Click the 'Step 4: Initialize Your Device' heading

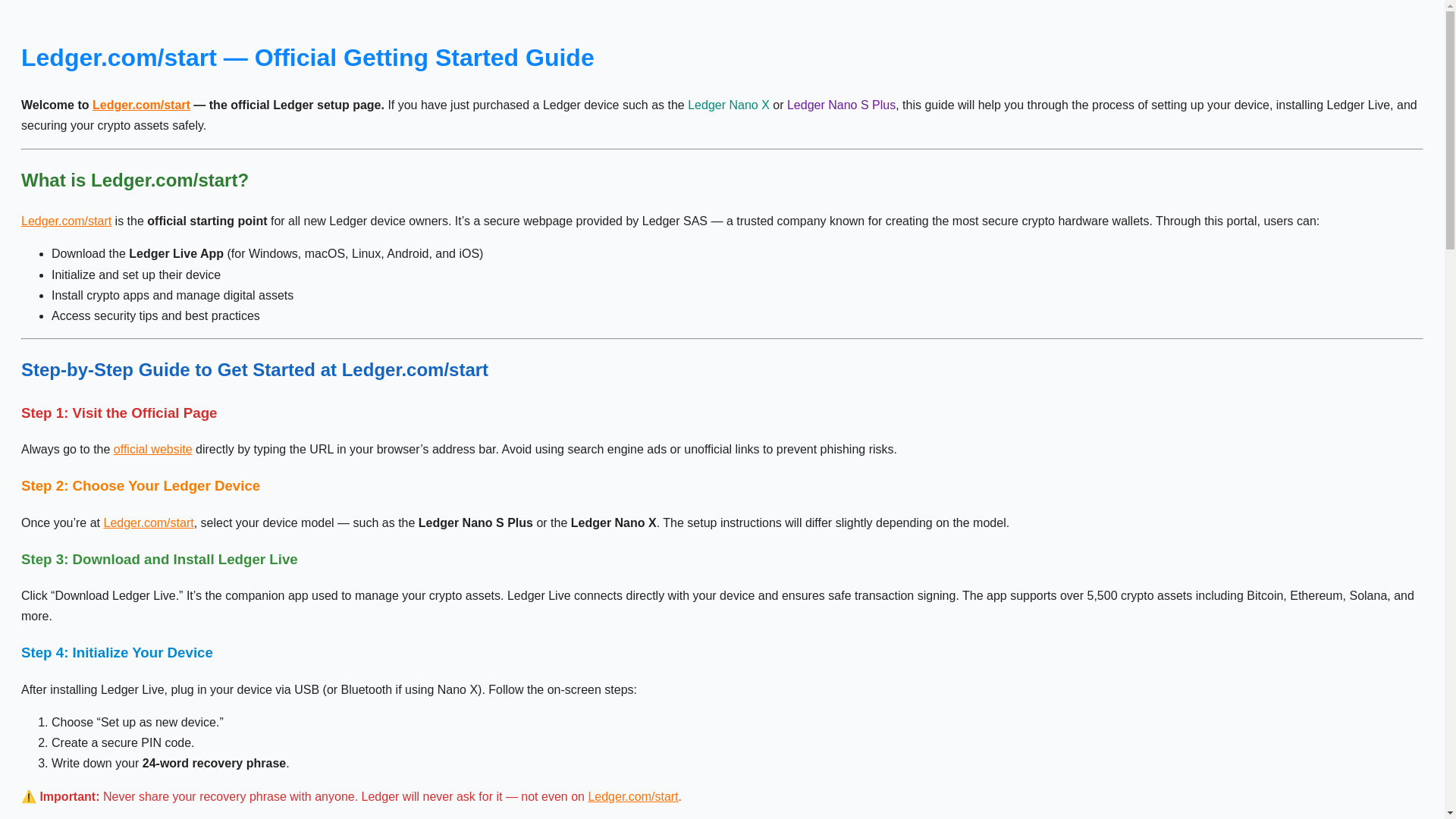click(117, 653)
